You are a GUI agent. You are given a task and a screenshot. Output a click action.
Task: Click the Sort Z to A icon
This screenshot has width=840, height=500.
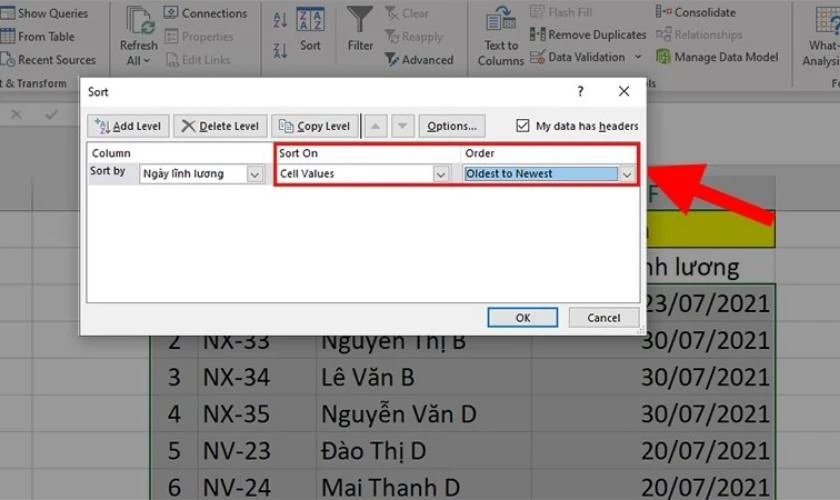279,47
